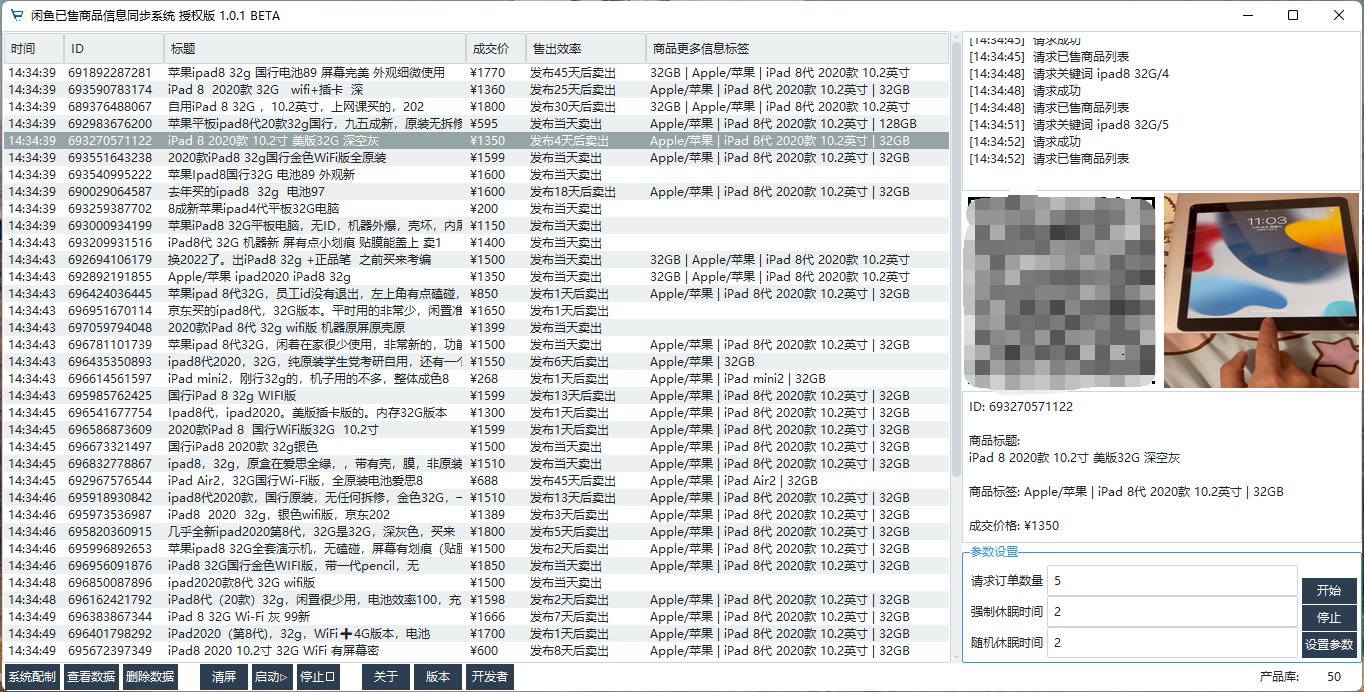Click the 停止 stop button in the bottom bar
1364x692 pixels.
[319, 677]
